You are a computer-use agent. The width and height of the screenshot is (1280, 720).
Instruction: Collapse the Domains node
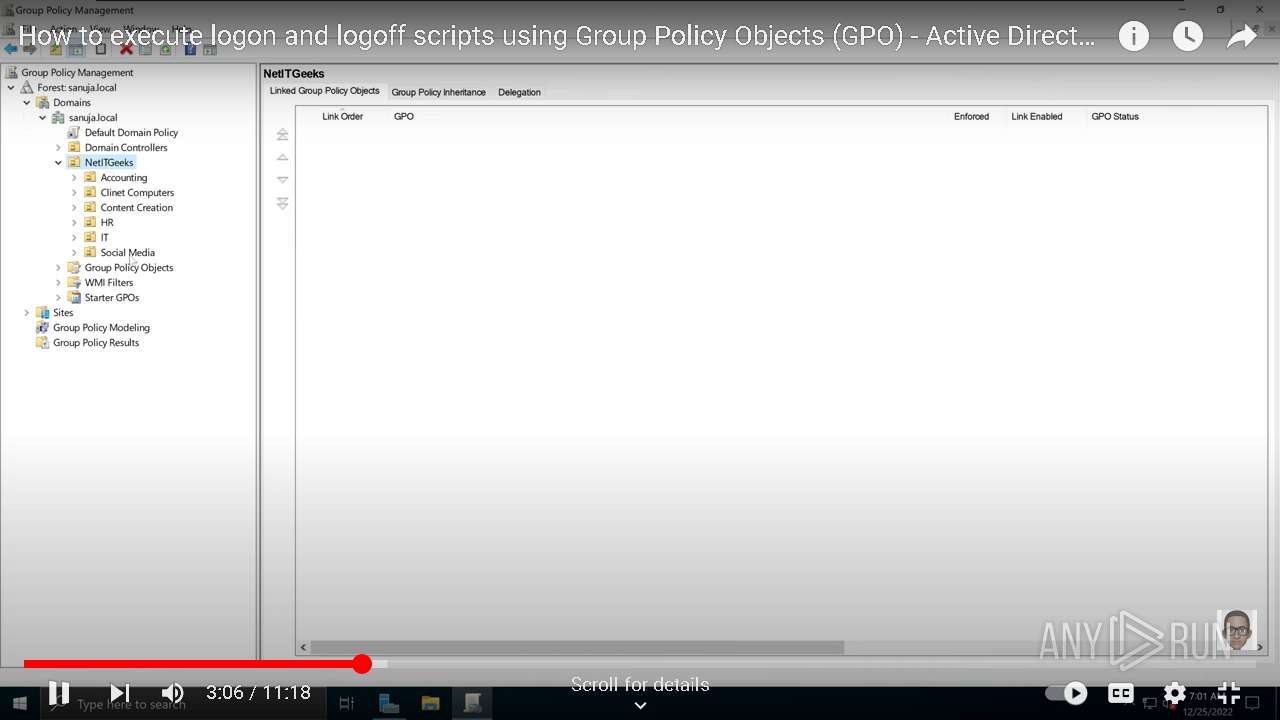point(27,103)
